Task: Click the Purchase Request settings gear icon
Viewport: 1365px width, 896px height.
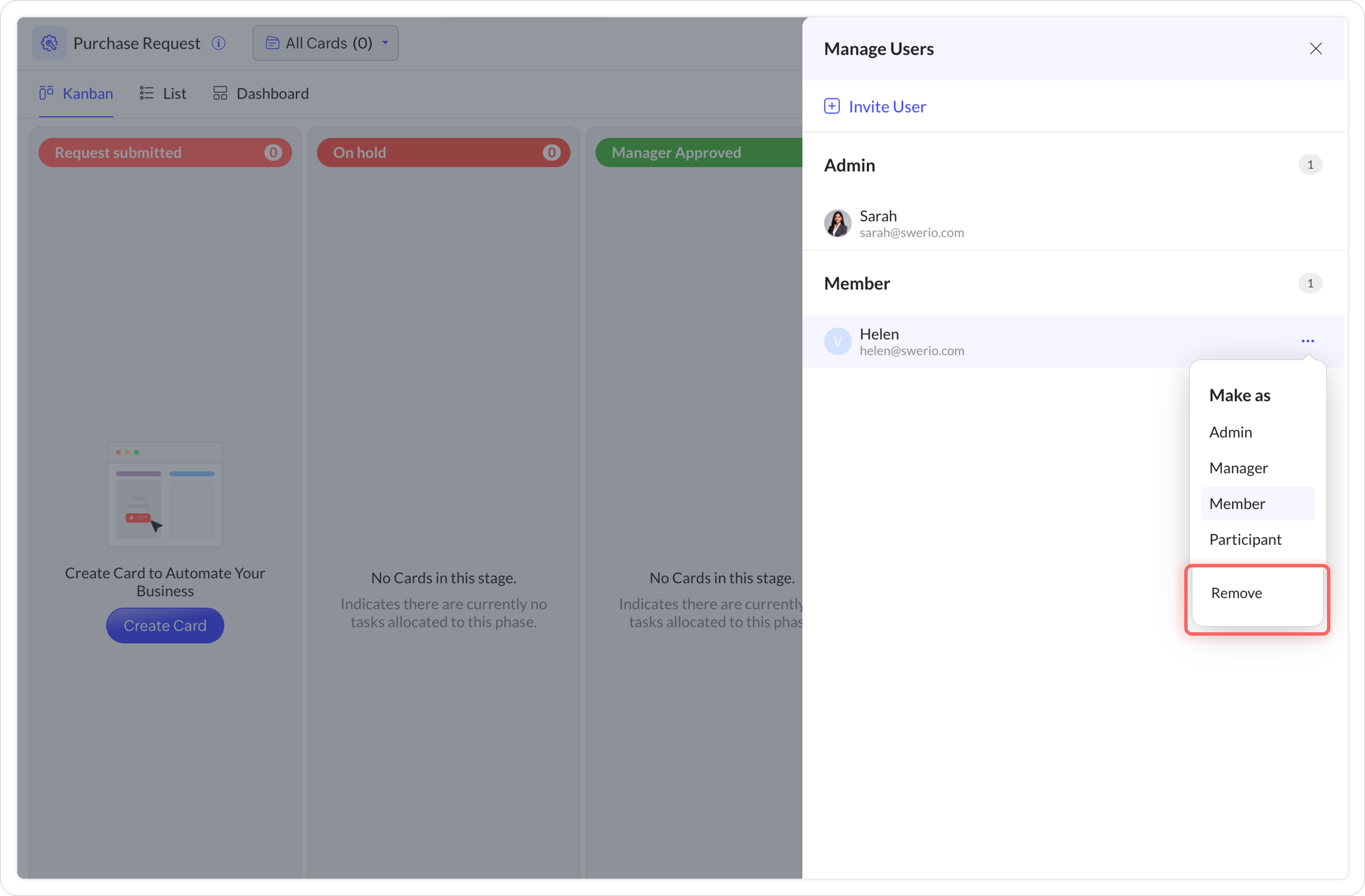Action: tap(49, 43)
